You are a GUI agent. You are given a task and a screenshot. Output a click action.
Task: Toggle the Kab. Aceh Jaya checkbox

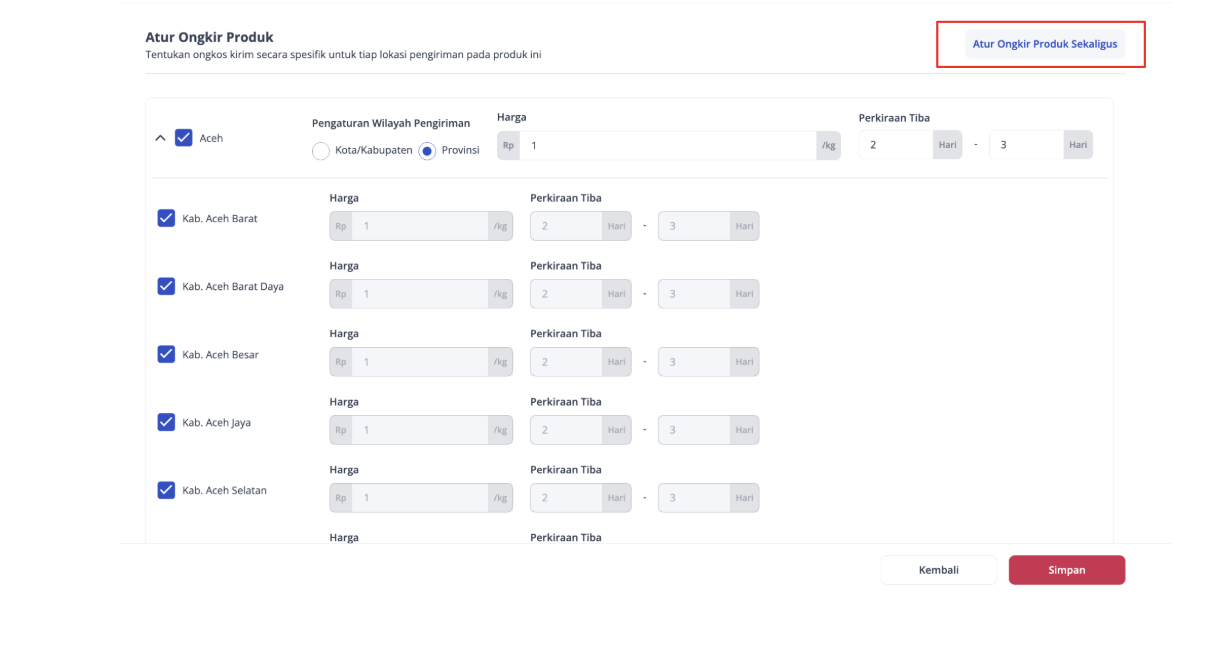click(167, 422)
